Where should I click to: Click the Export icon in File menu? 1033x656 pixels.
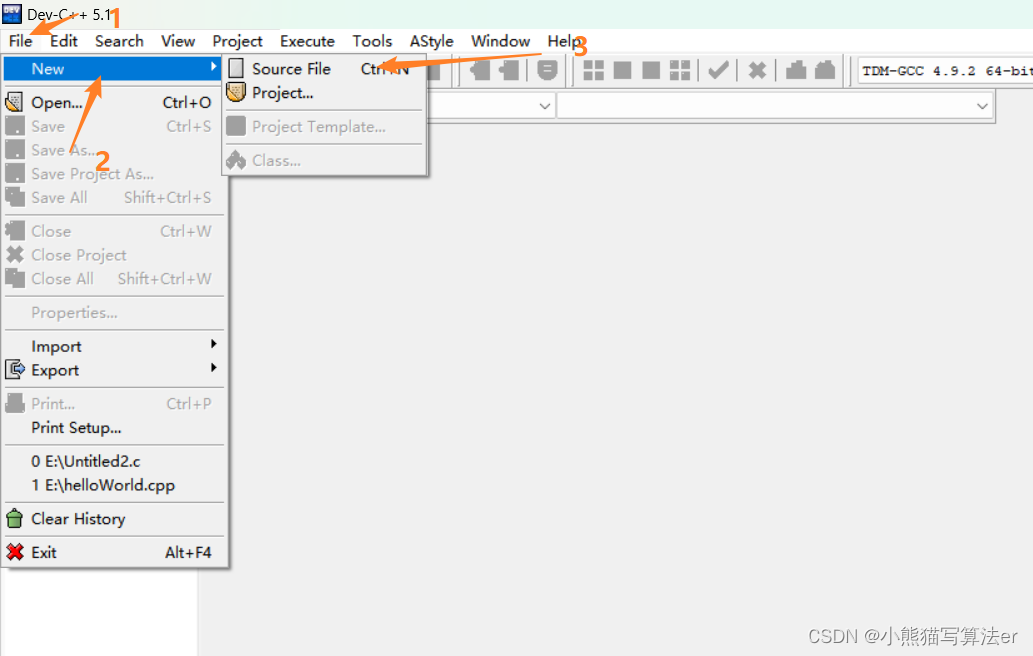pos(14,369)
